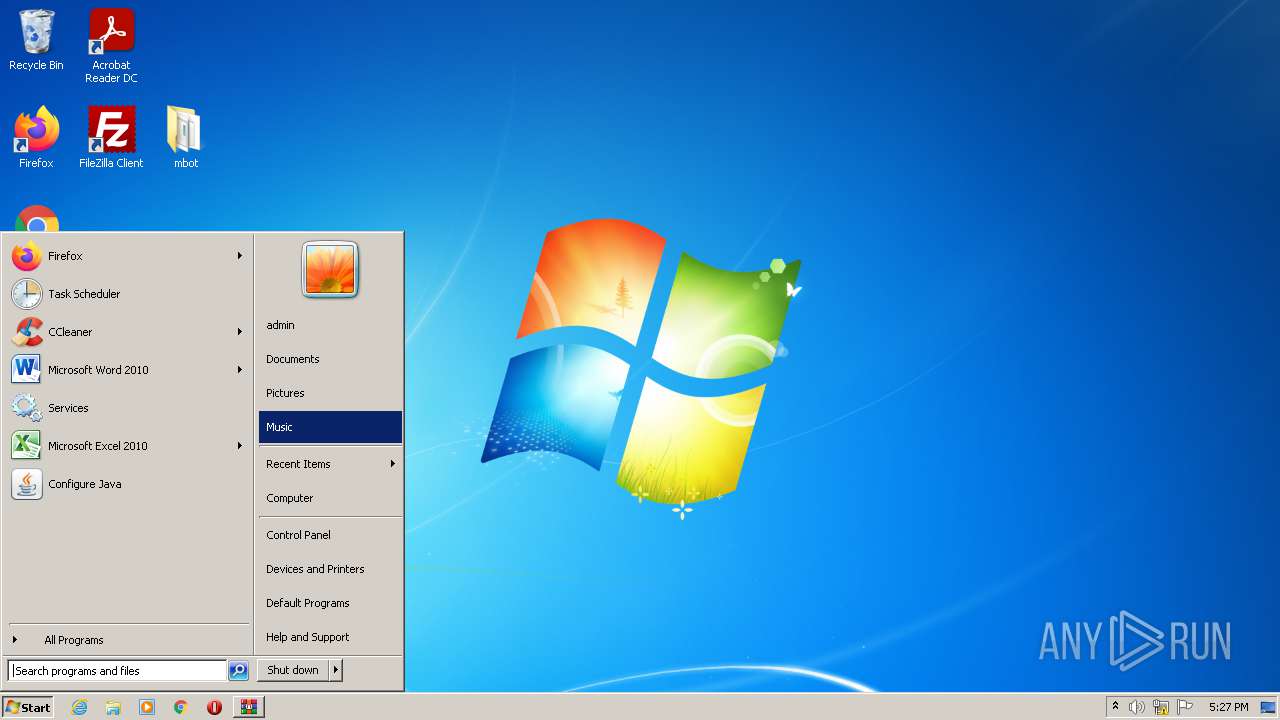Open the Recycle Bin desktop icon

click(36, 40)
